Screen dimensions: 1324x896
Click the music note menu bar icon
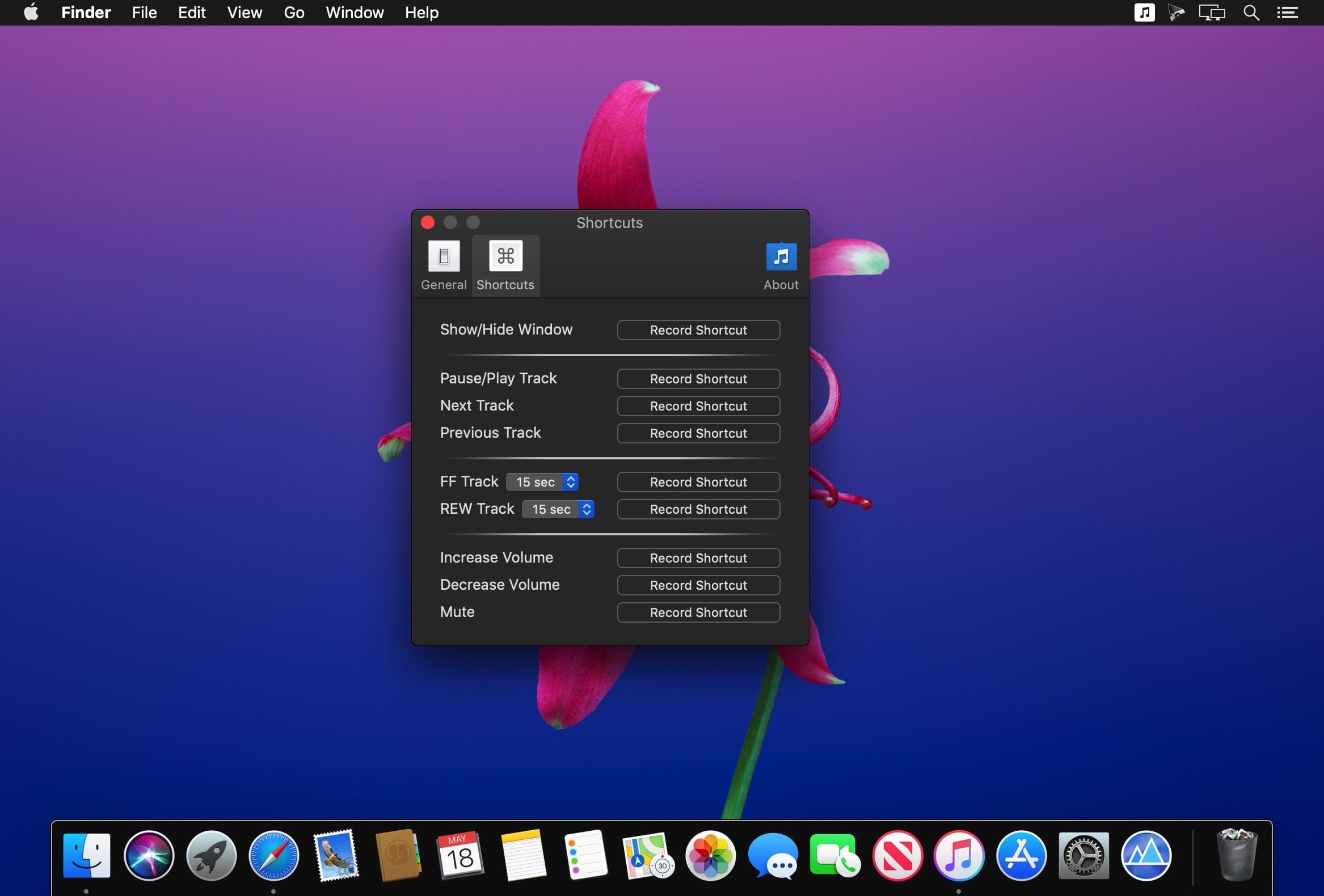[x=1144, y=12]
